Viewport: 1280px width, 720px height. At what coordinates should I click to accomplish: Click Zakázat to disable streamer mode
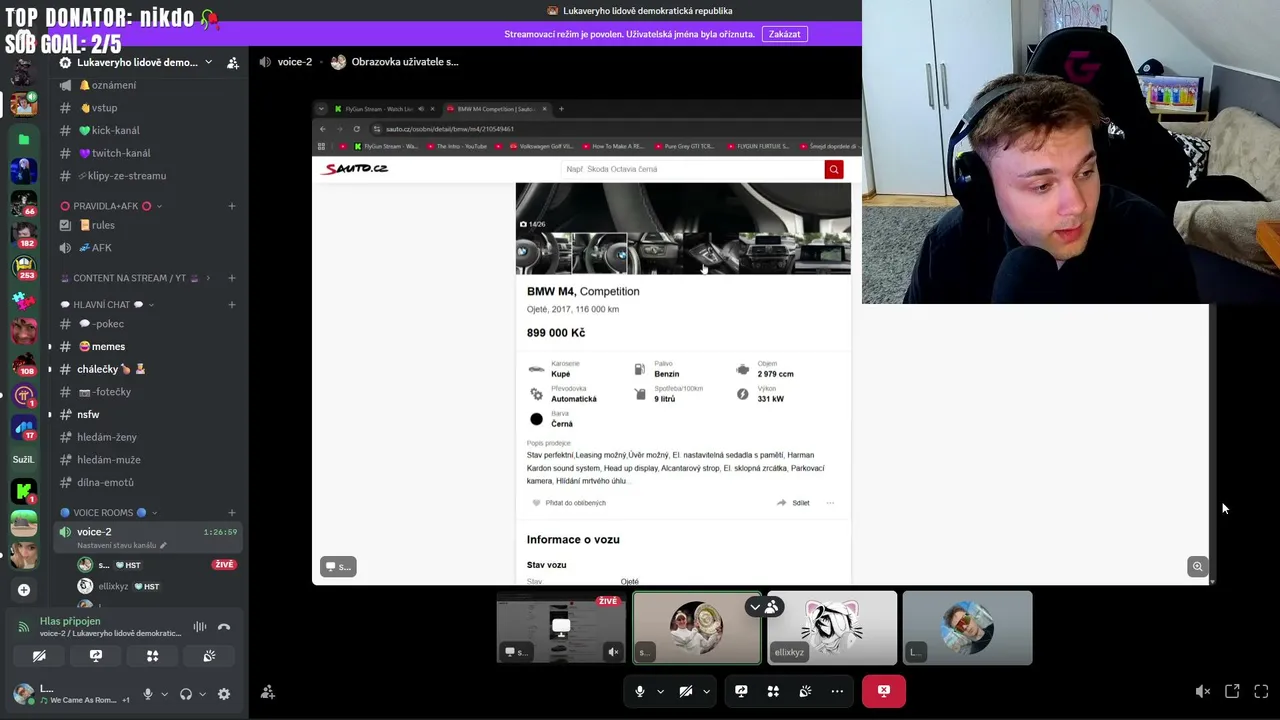click(784, 34)
